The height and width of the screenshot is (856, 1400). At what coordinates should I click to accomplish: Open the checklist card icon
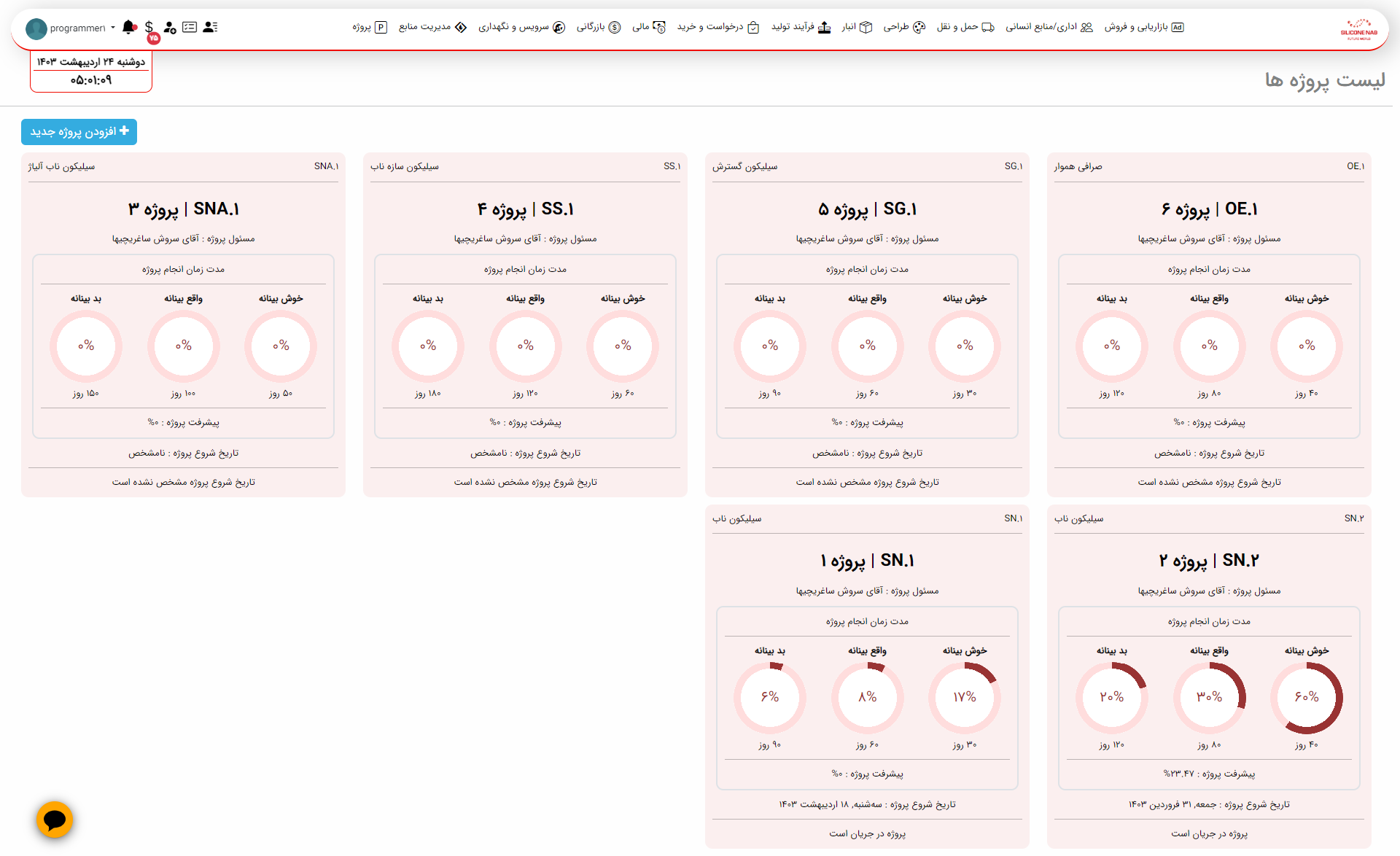[x=190, y=27]
